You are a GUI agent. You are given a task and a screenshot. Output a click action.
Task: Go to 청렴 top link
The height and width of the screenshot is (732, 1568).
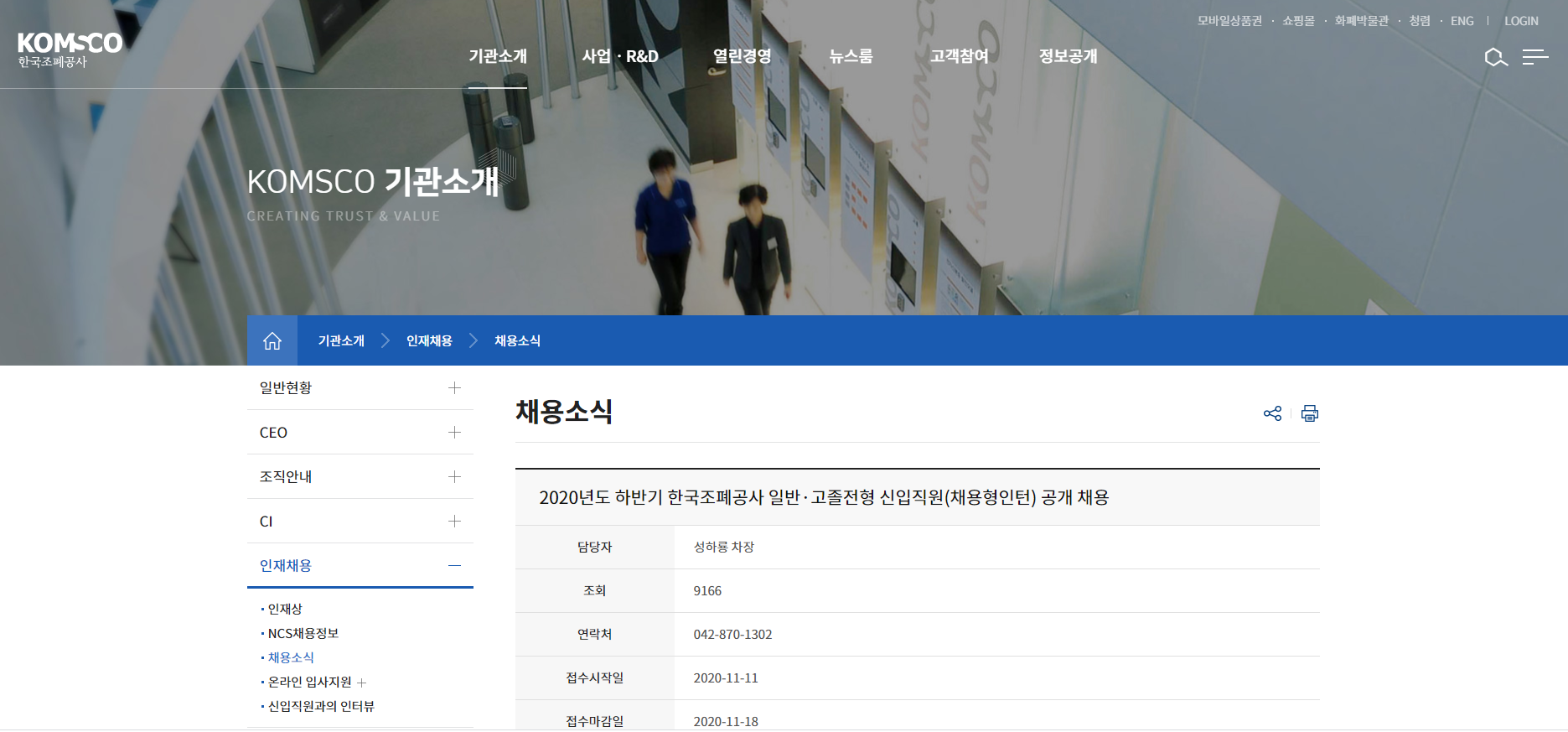click(1420, 21)
